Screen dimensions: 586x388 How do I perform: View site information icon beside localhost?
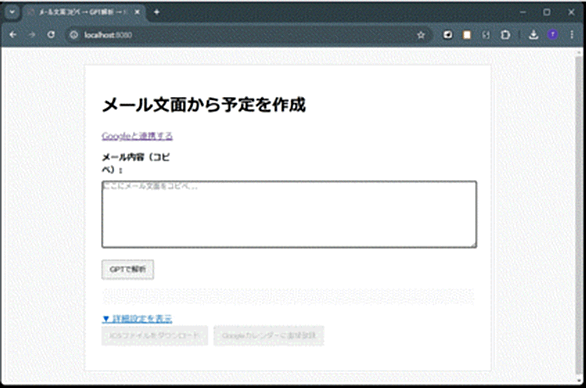click(x=74, y=35)
